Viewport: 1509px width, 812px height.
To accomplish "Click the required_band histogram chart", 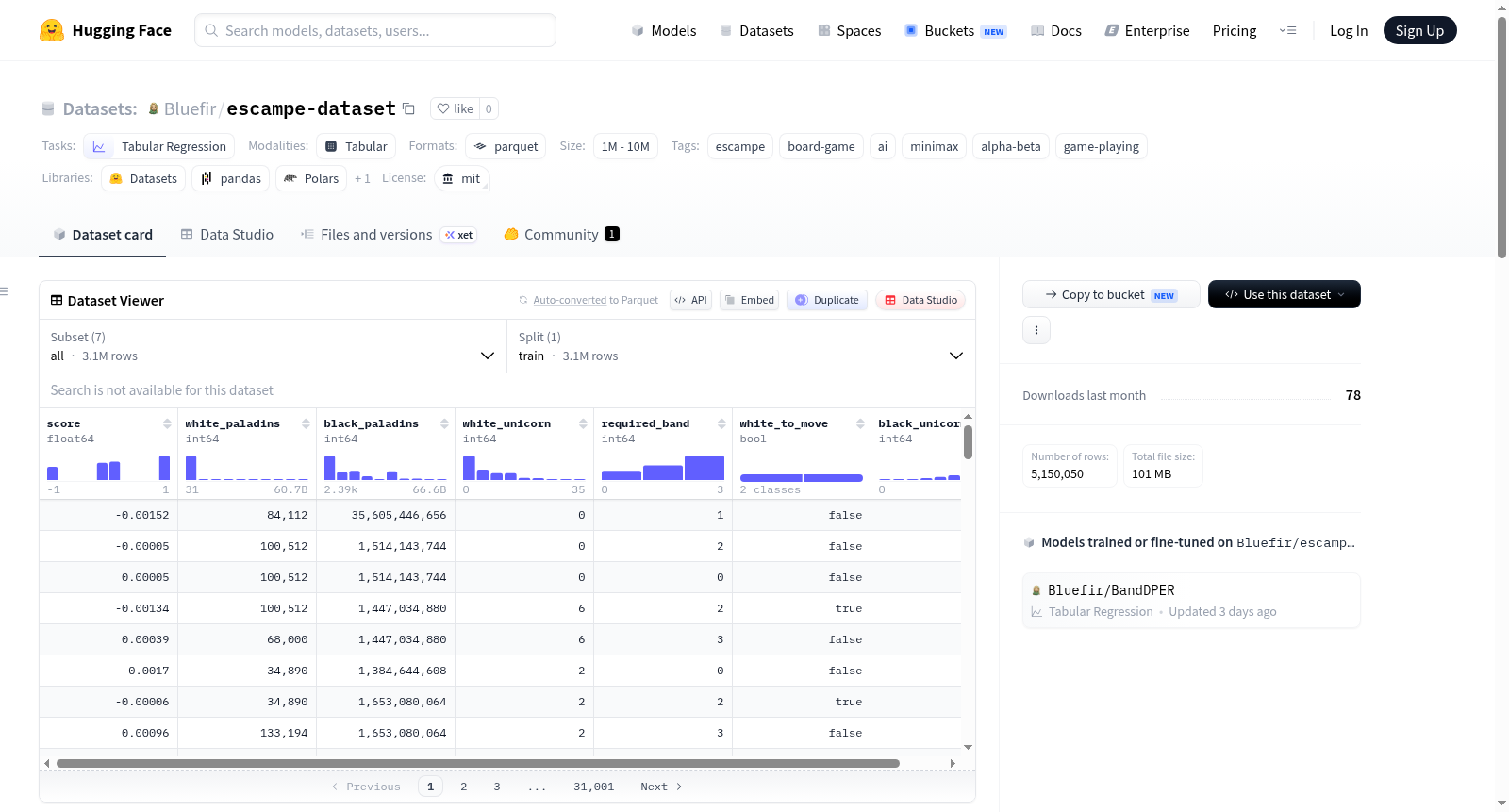I will point(663,468).
